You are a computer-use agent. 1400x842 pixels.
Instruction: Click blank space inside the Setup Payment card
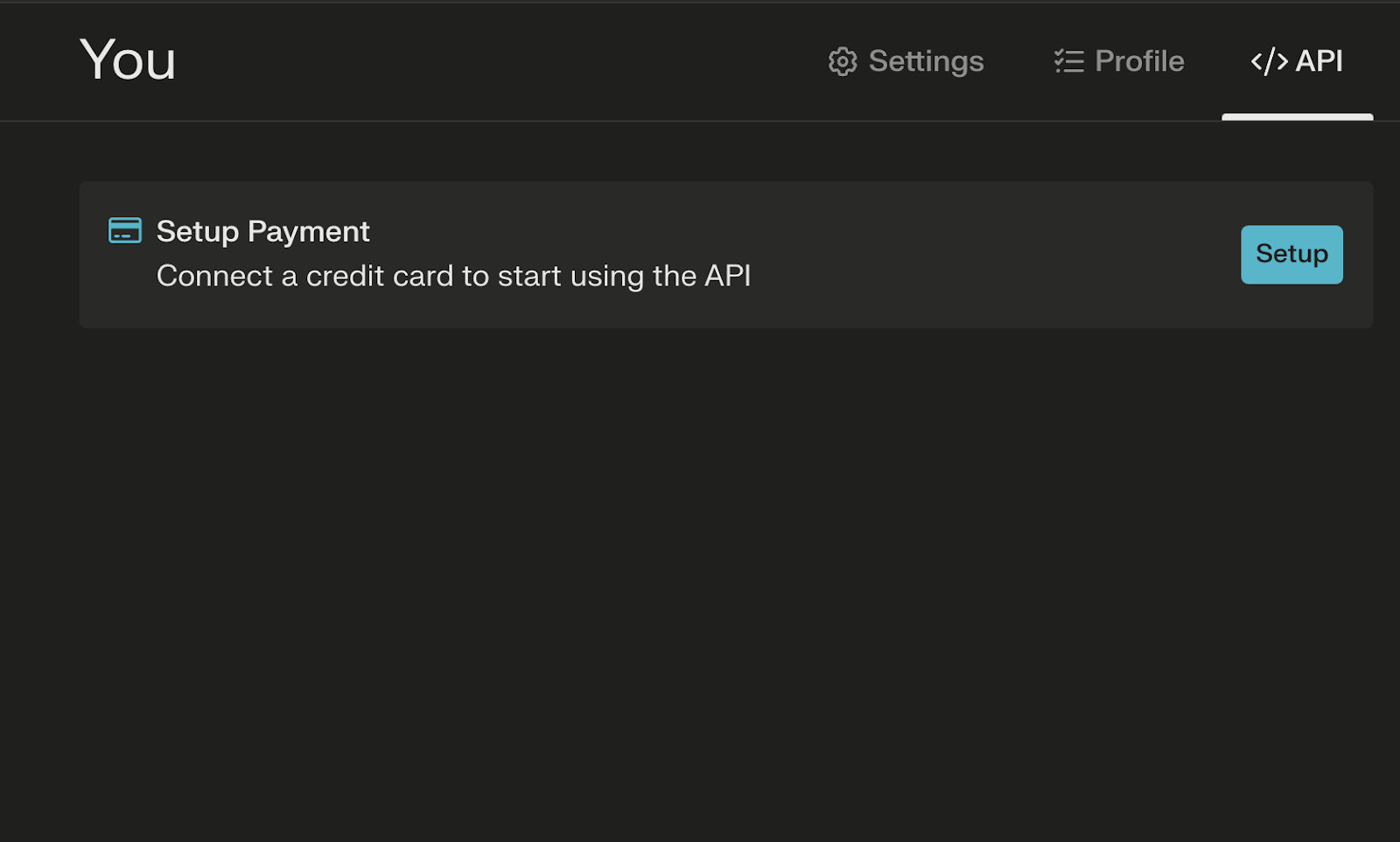pos(962,255)
